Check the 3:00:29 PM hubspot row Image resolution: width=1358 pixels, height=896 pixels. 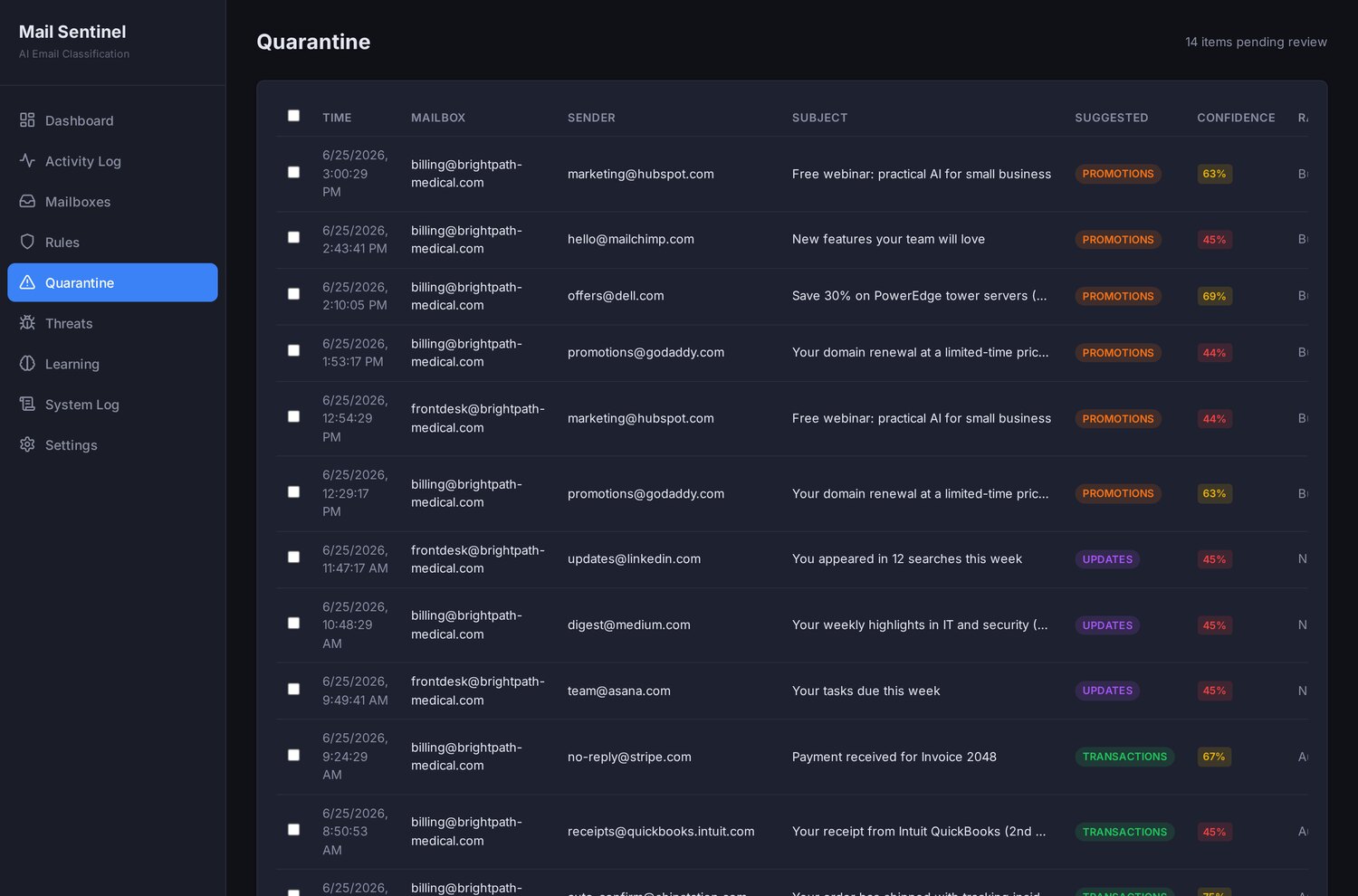(293, 172)
